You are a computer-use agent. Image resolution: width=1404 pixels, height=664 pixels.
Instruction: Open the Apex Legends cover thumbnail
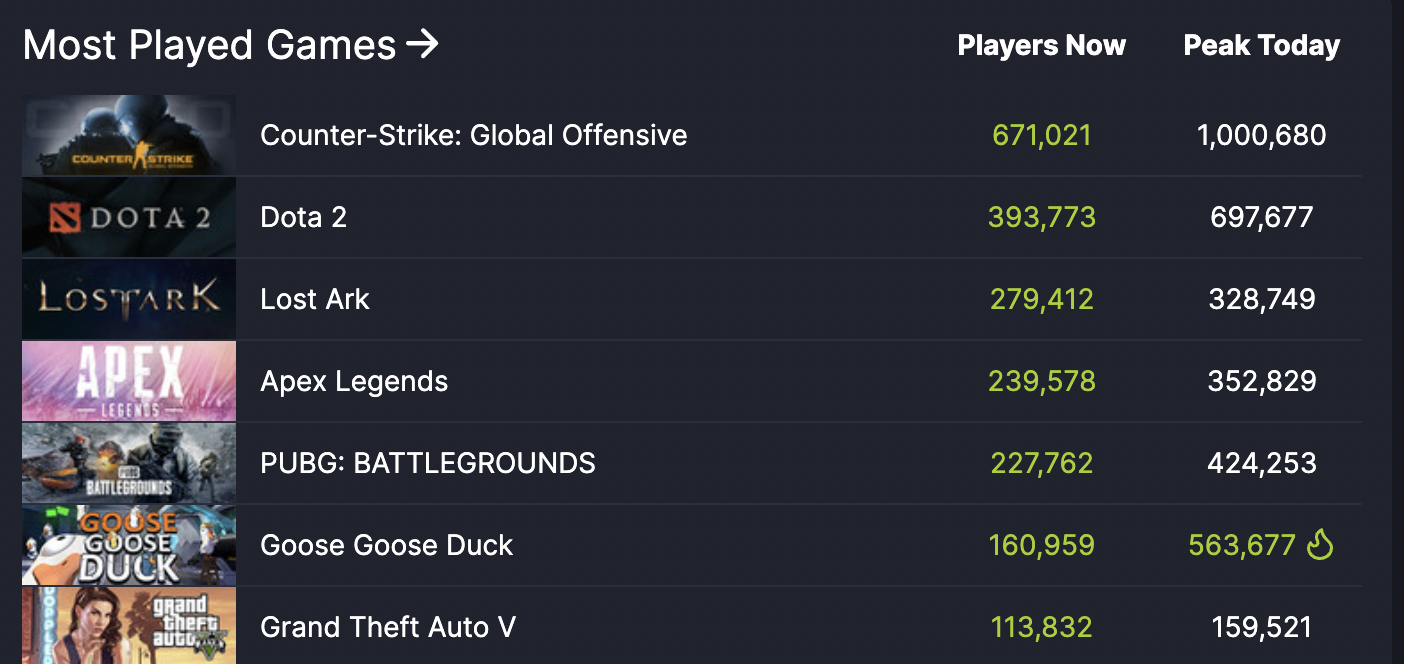(129, 381)
